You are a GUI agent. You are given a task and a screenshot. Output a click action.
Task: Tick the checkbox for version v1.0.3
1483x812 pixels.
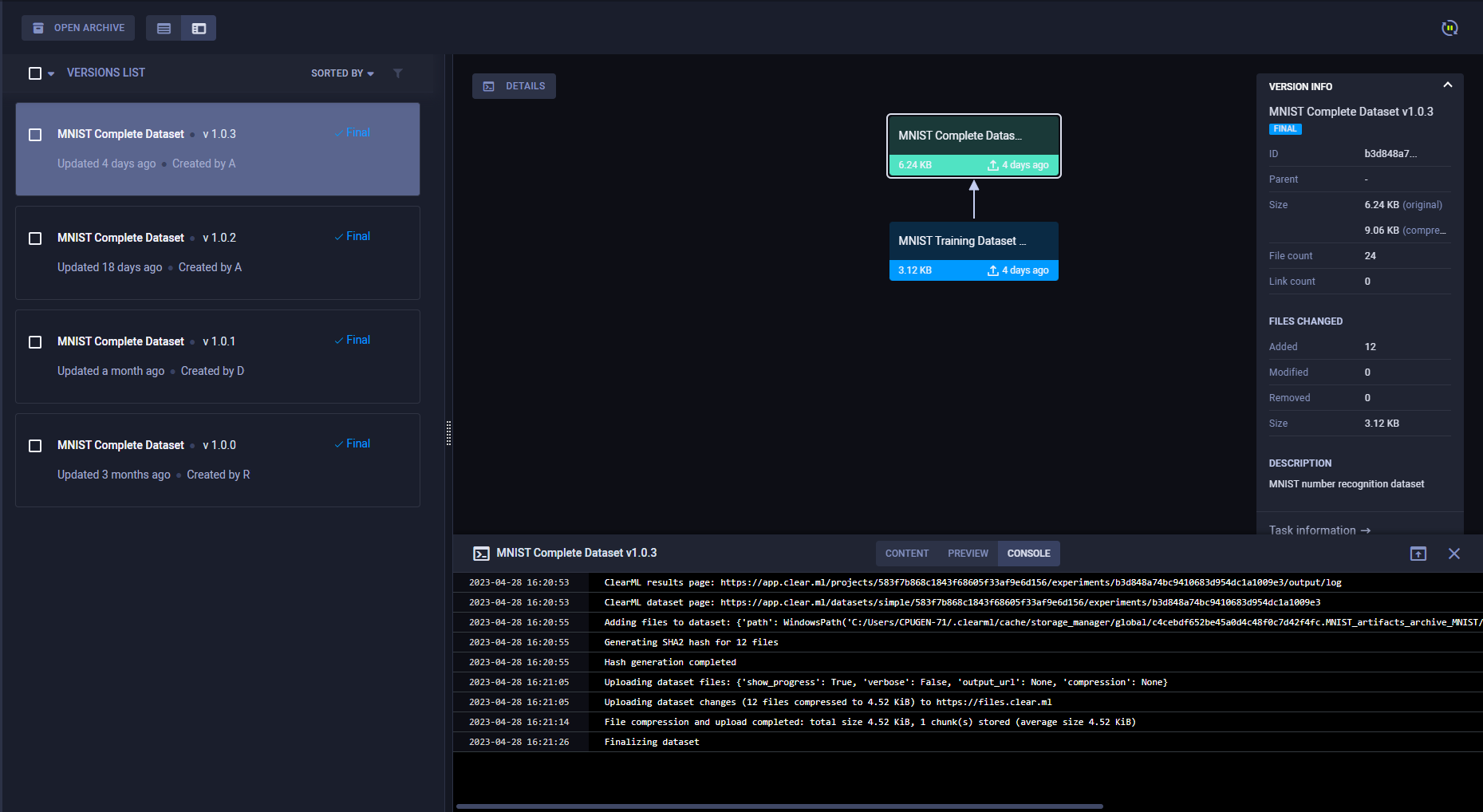pos(35,135)
